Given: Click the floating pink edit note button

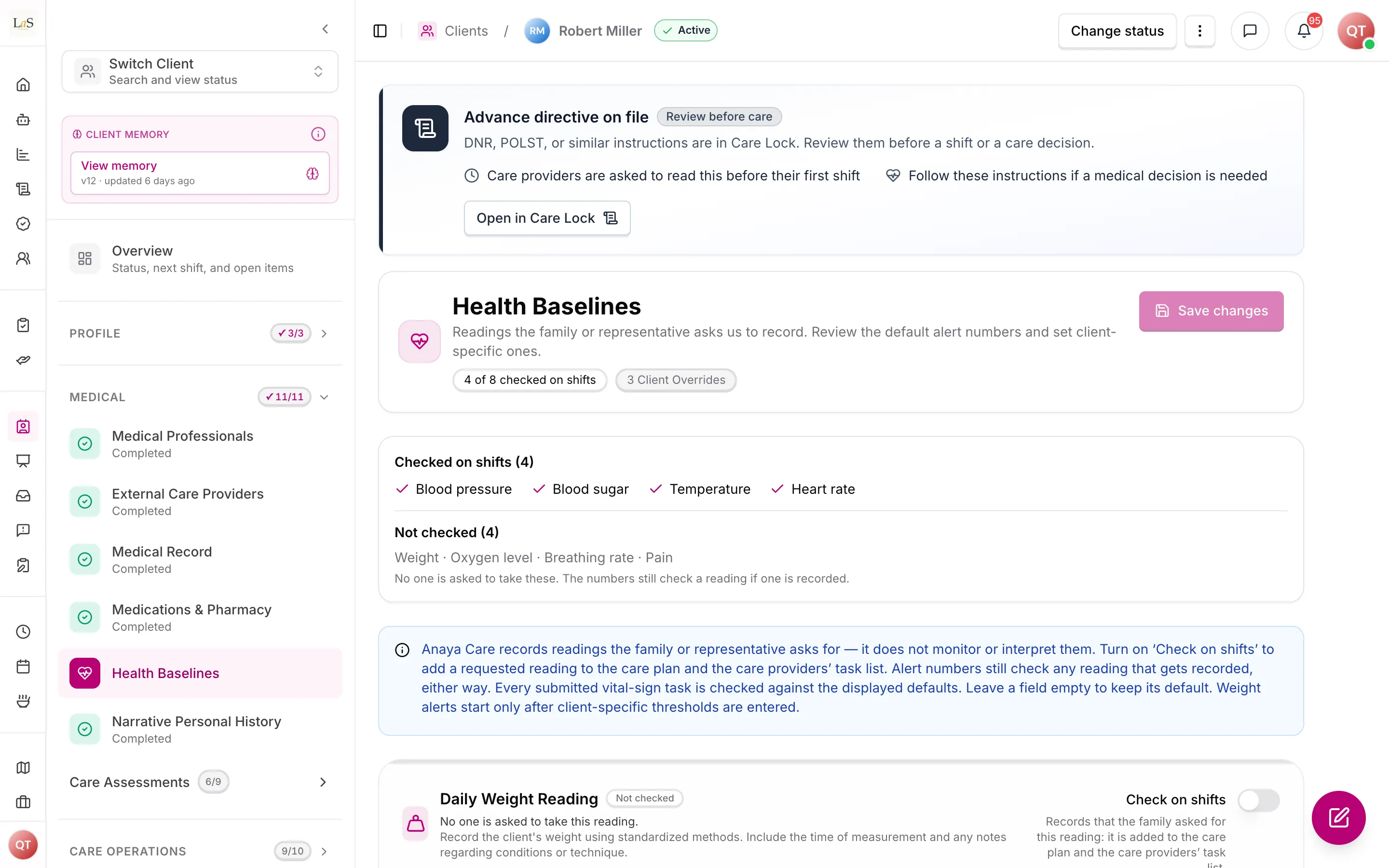Looking at the screenshot, I should tap(1338, 817).
